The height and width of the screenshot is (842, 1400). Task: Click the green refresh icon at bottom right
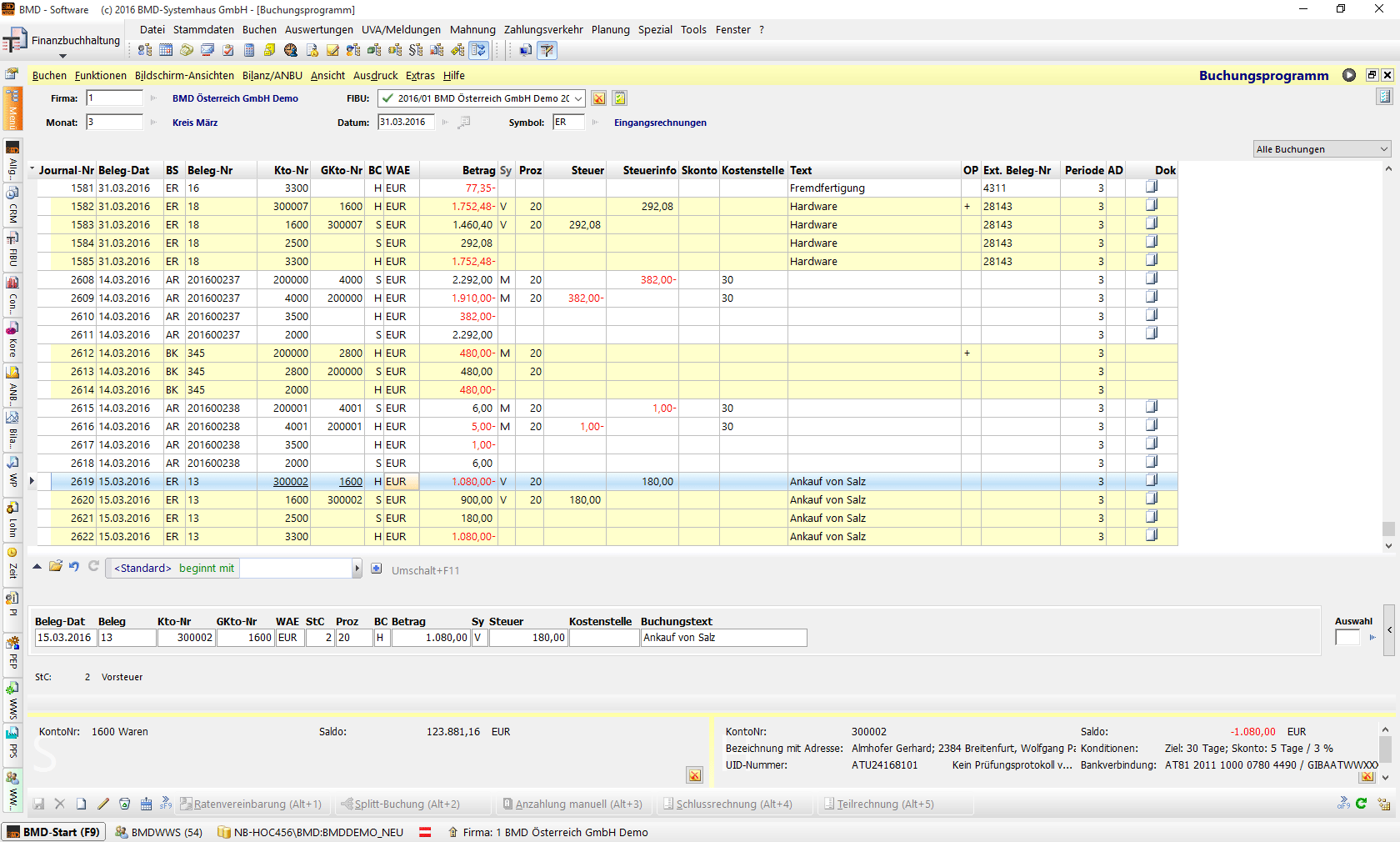click(1361, 804)
